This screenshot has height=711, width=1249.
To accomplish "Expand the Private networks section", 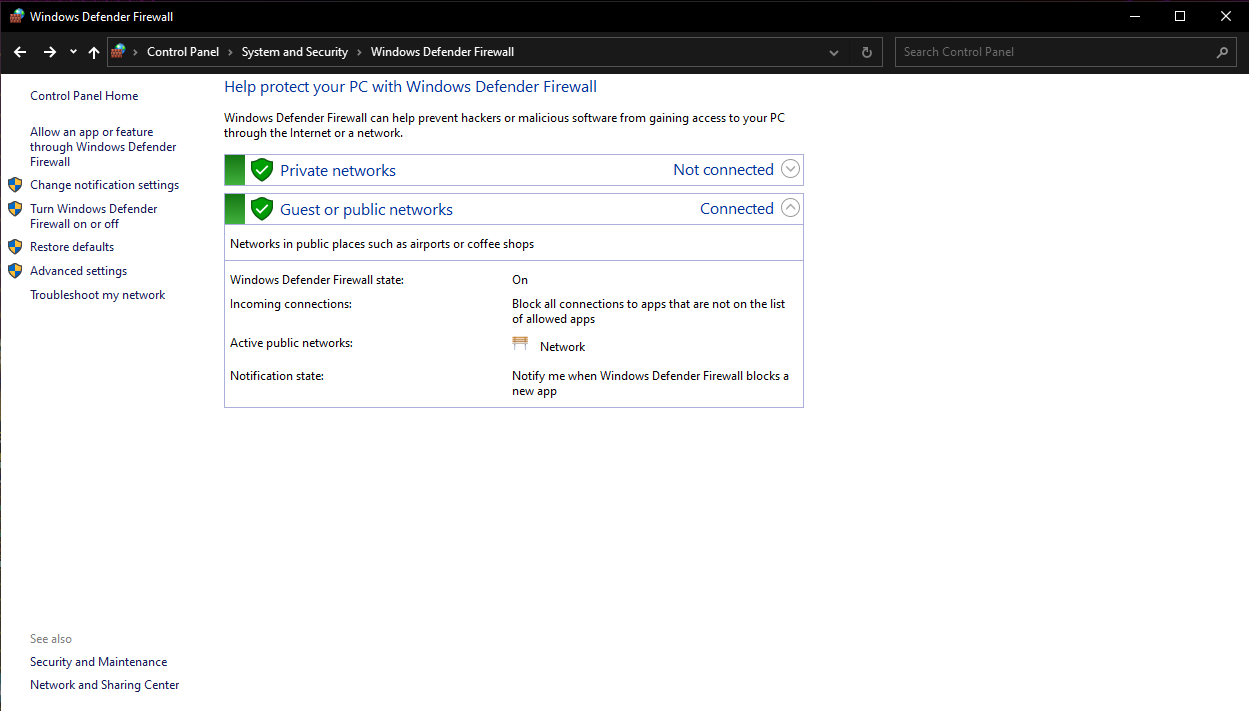I will tap(790, 168).
